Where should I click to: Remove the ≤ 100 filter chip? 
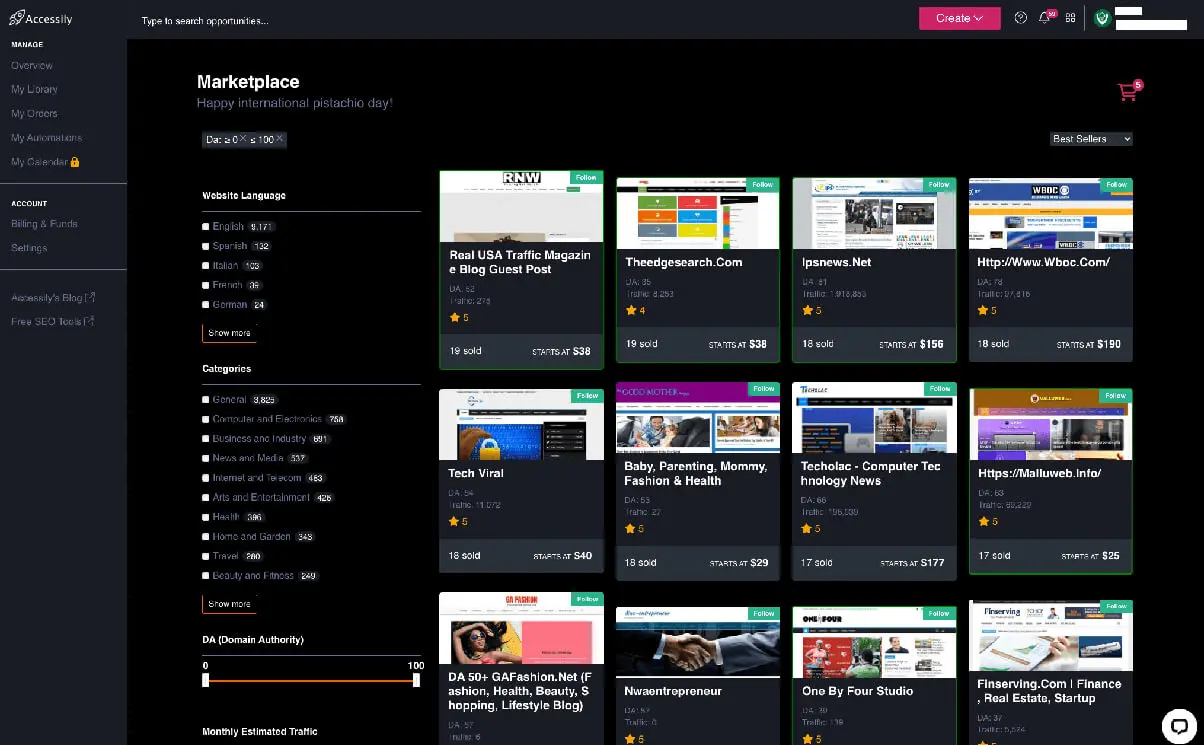[x=279, y=139]
